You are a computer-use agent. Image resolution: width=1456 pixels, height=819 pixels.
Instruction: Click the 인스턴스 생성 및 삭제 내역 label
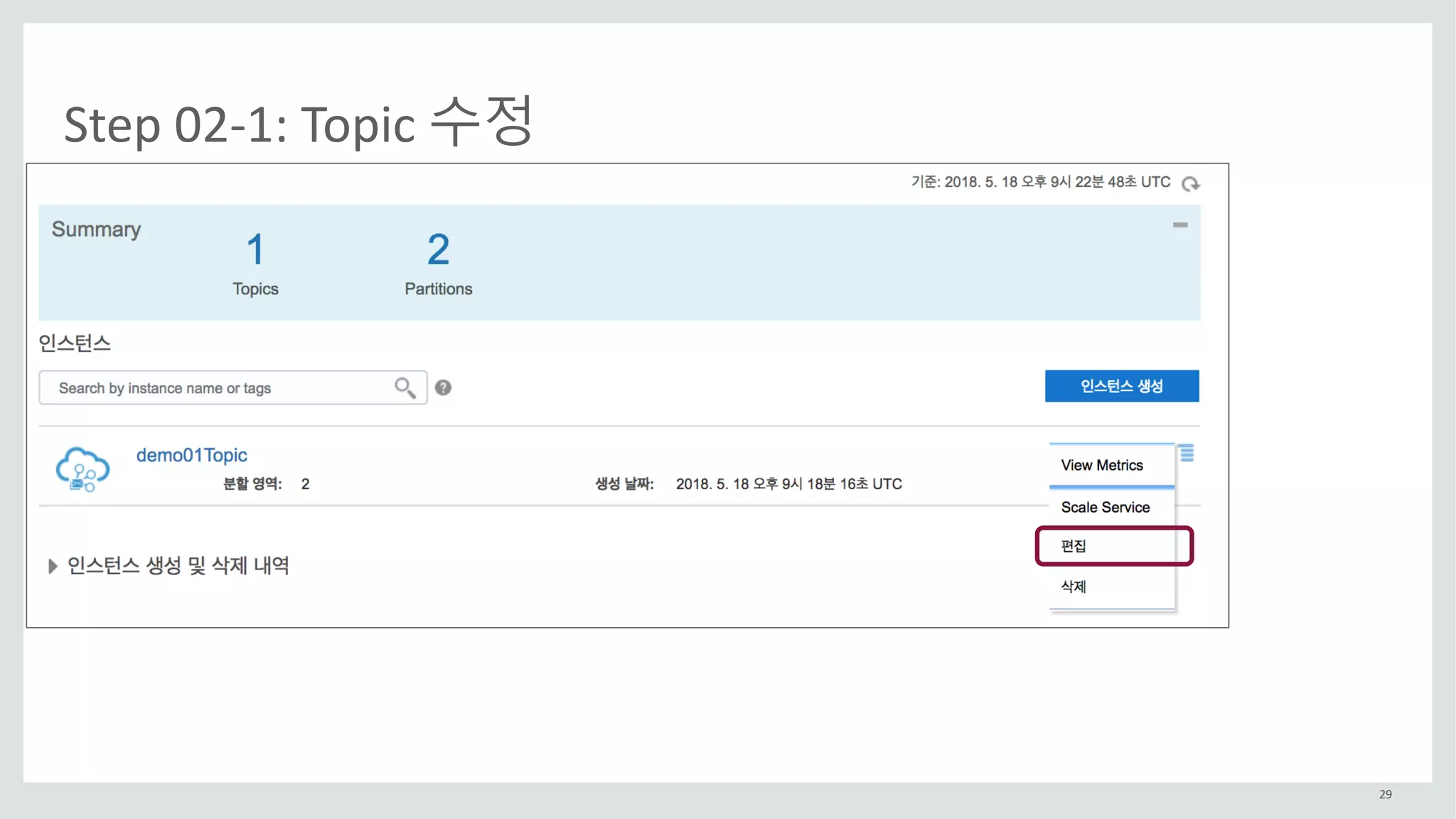[178, 566]
